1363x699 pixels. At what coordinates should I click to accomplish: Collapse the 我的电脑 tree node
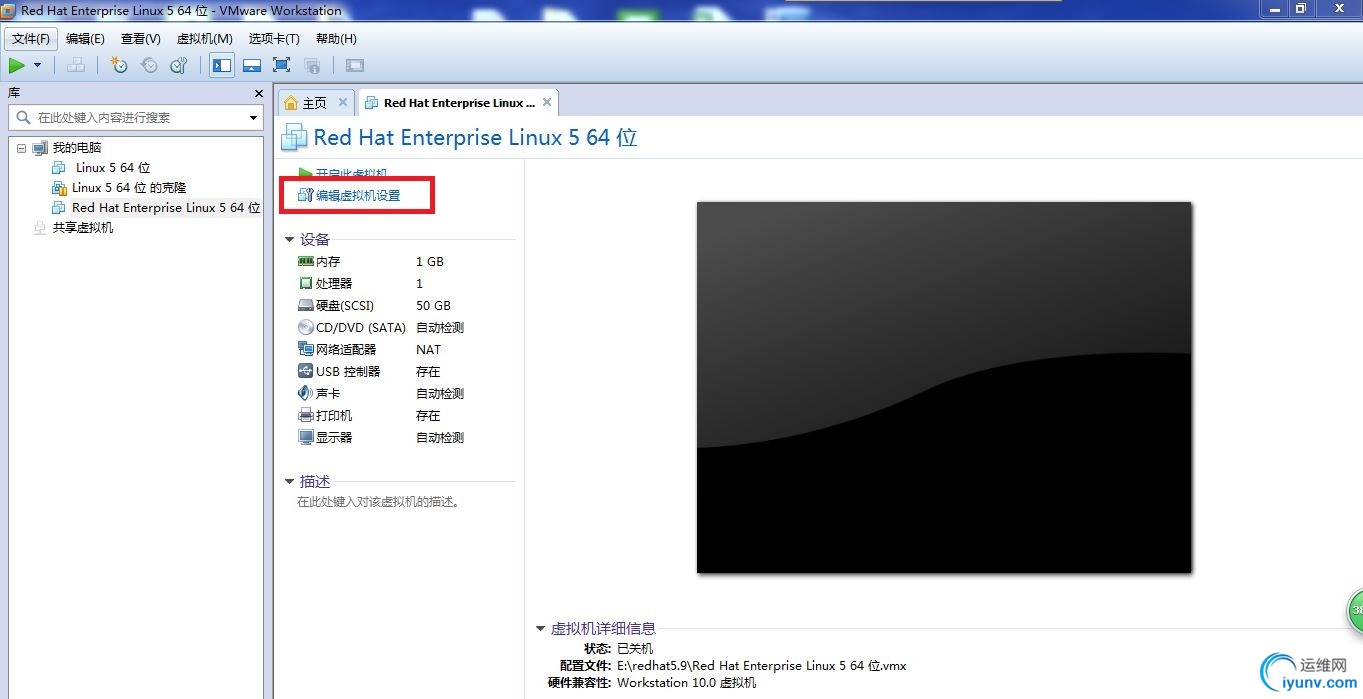click(x=21, y=148)
